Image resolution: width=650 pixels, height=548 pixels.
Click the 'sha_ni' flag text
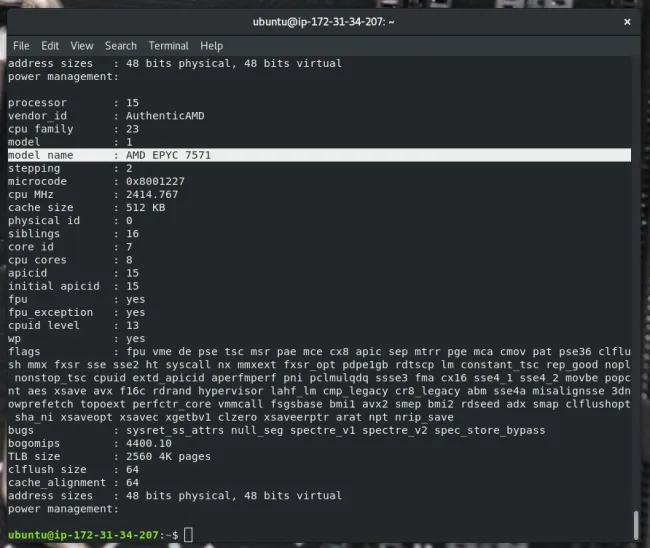(x=34, y=417)
